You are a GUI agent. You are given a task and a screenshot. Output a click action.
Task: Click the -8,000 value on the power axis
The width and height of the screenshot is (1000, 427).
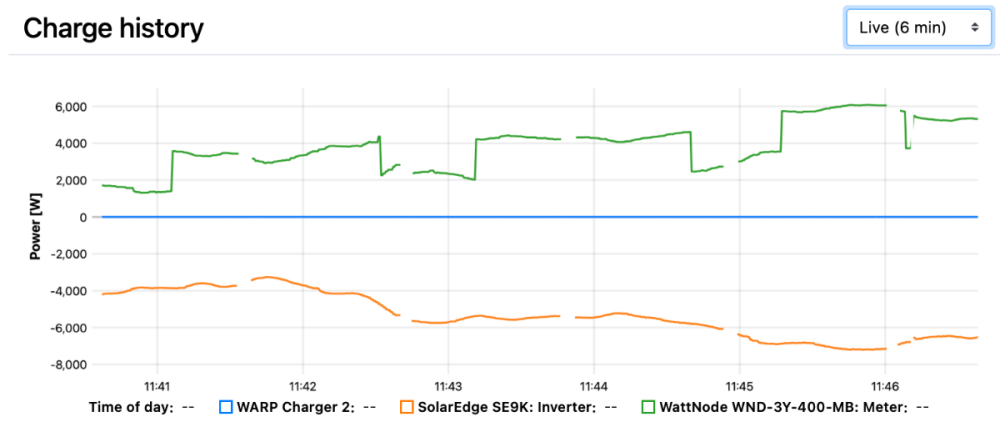68,365
